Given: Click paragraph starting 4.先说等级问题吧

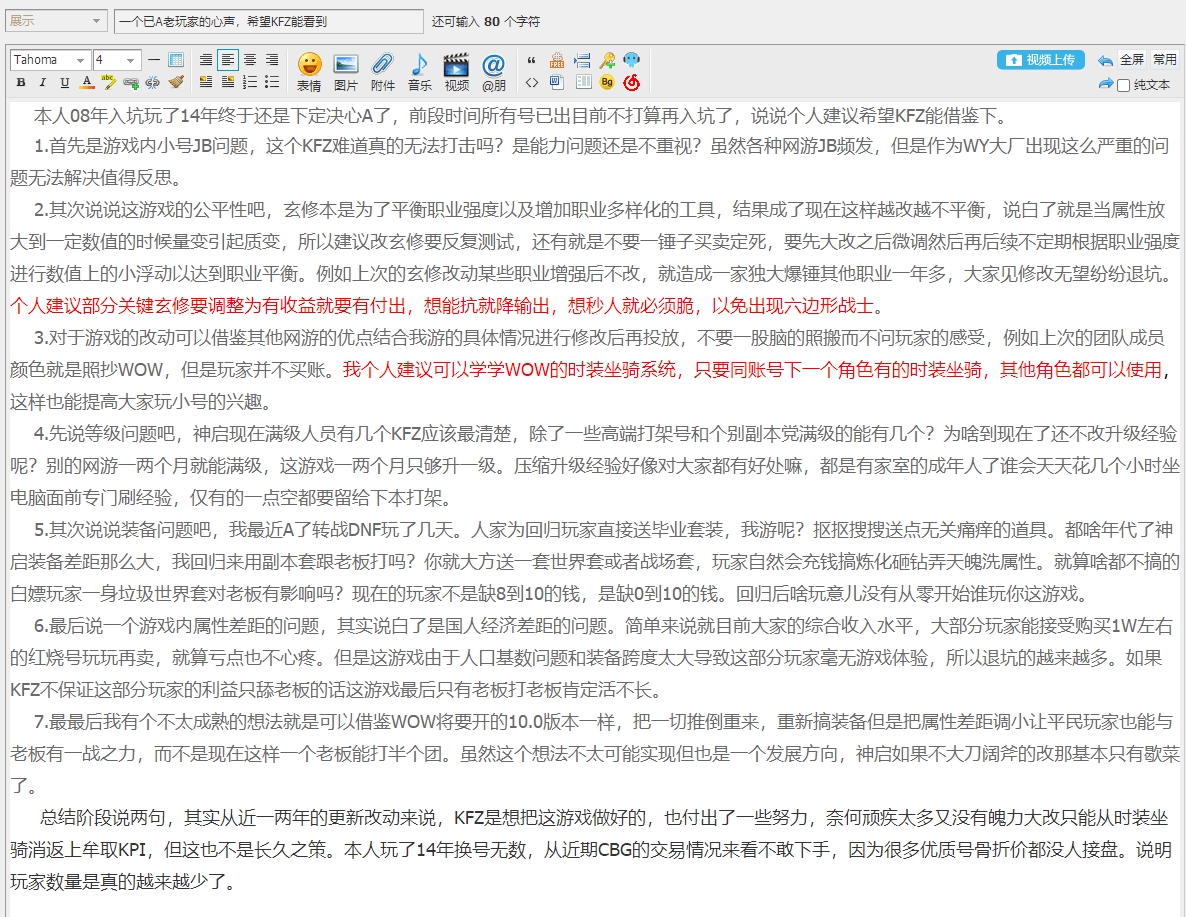Looking at the screenshot, I should [x=594, y=465].
